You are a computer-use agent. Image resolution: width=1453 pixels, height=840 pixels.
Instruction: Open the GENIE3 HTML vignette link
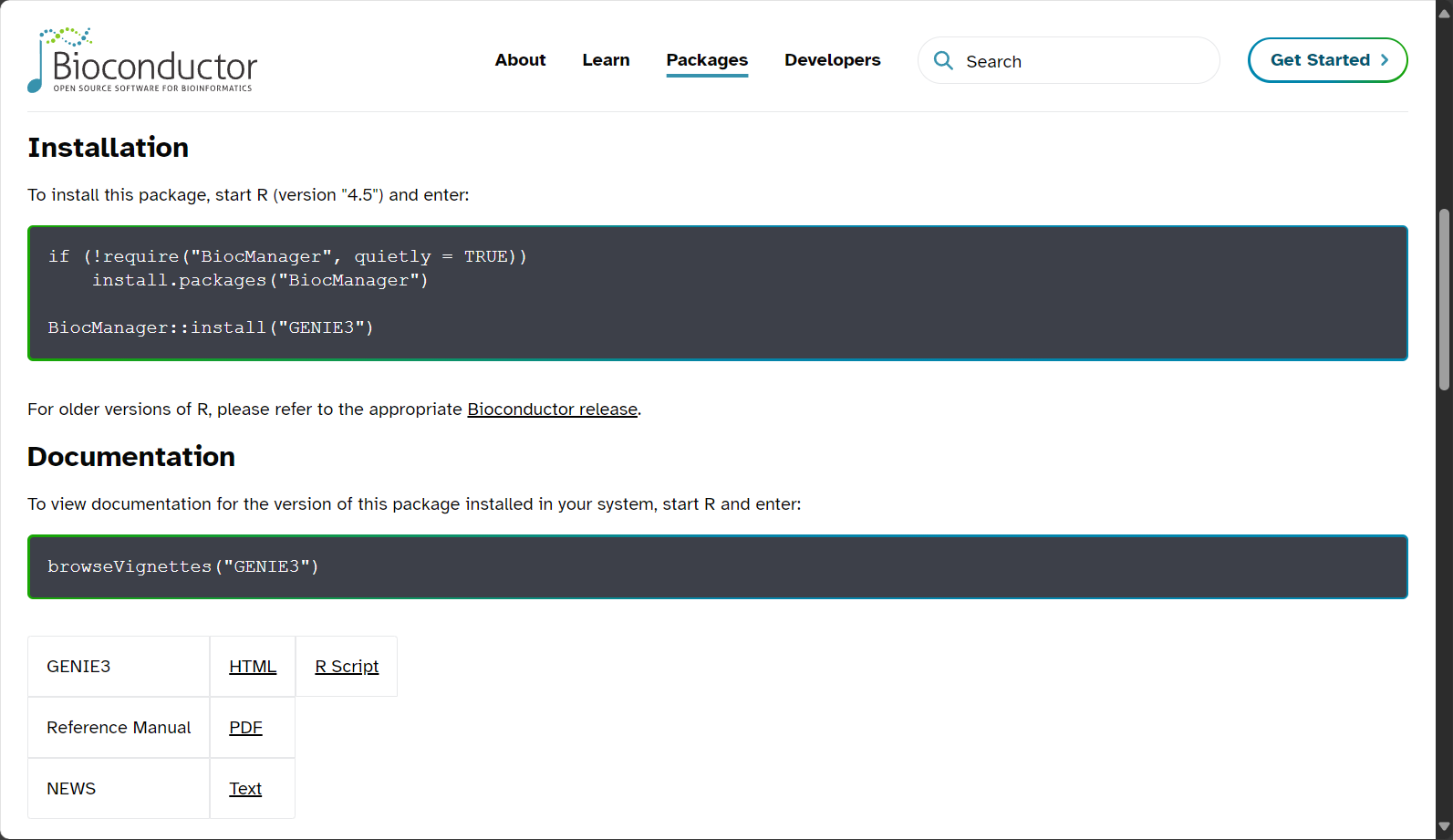pyautogui.click(x=253, y=667)
